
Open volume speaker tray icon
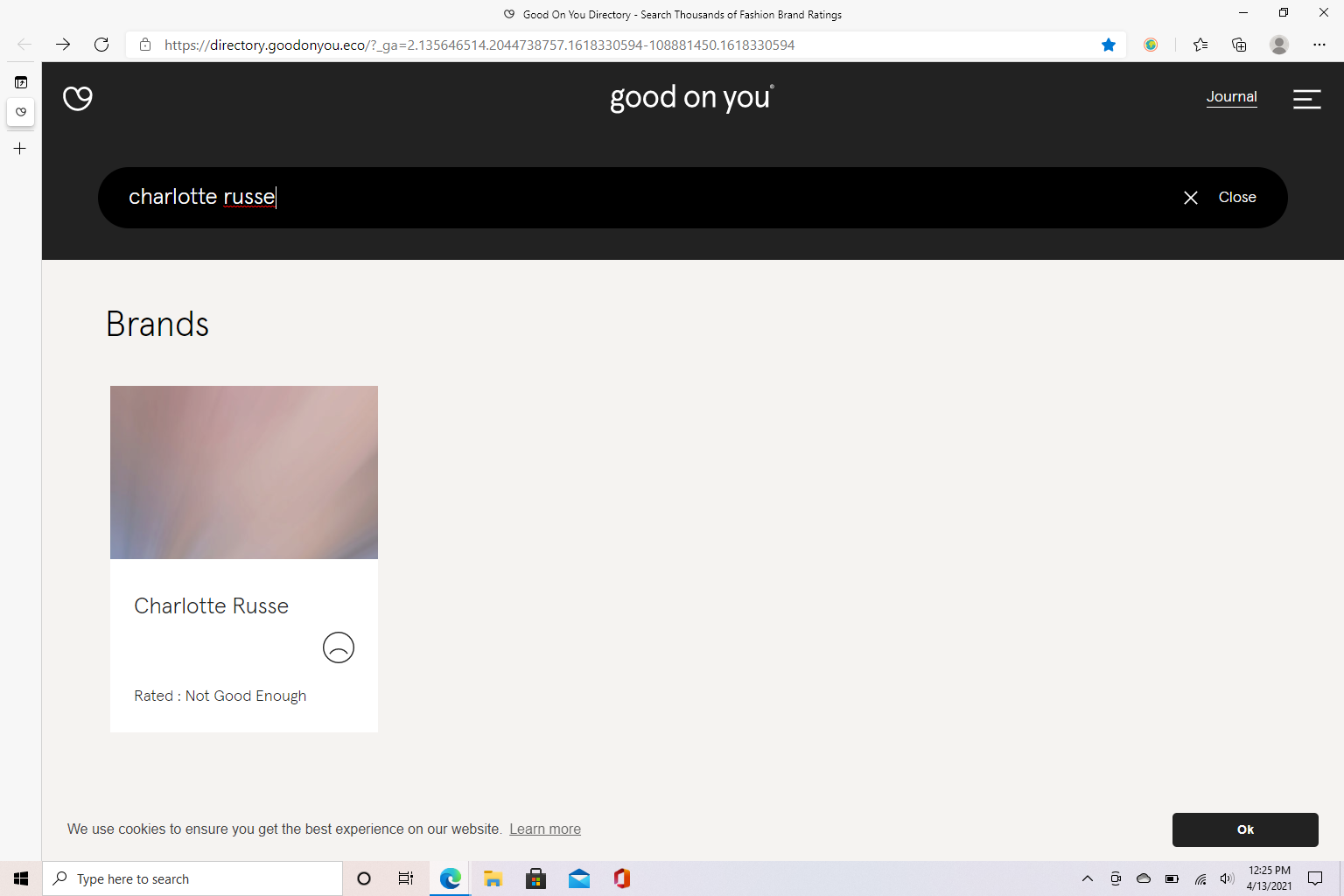(x=1227, y=878)
